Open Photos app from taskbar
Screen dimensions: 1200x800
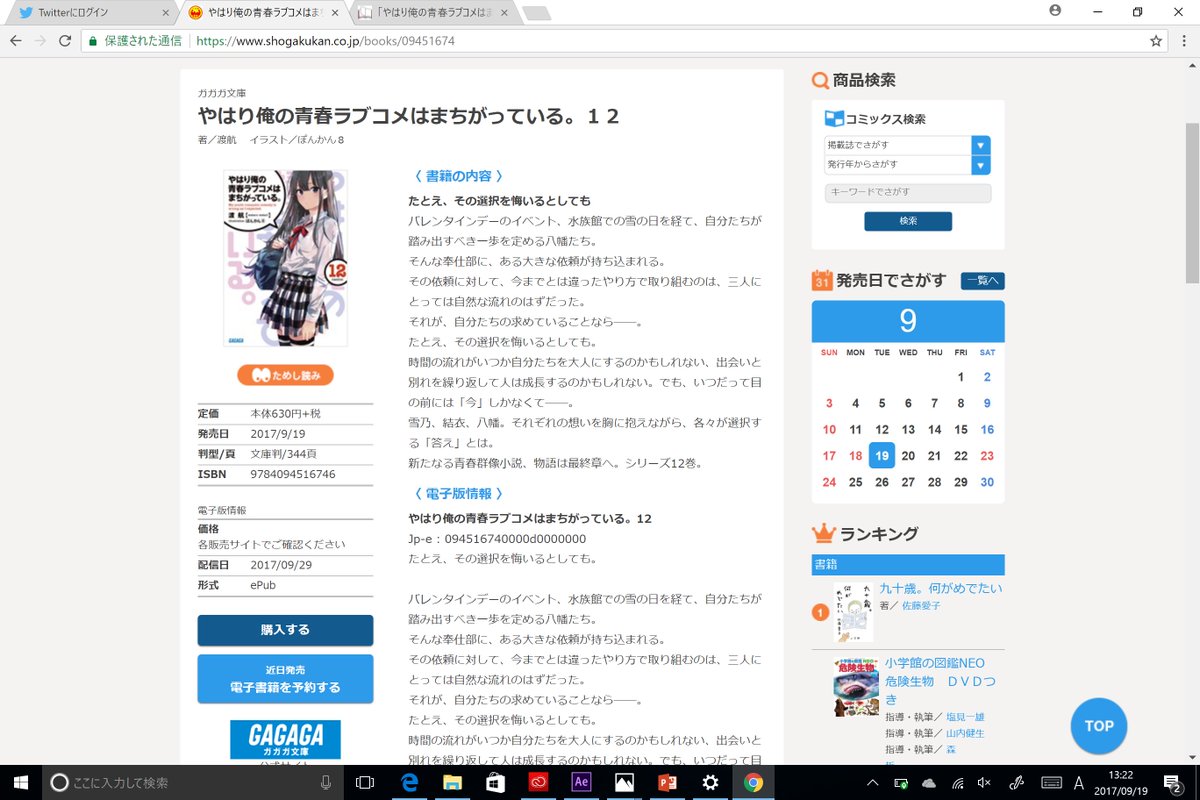point(624,782)
